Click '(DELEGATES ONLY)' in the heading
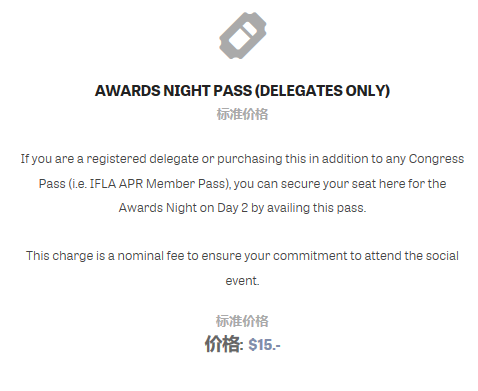The height and width of the screenshot is (391, 478). coord(322,91)
